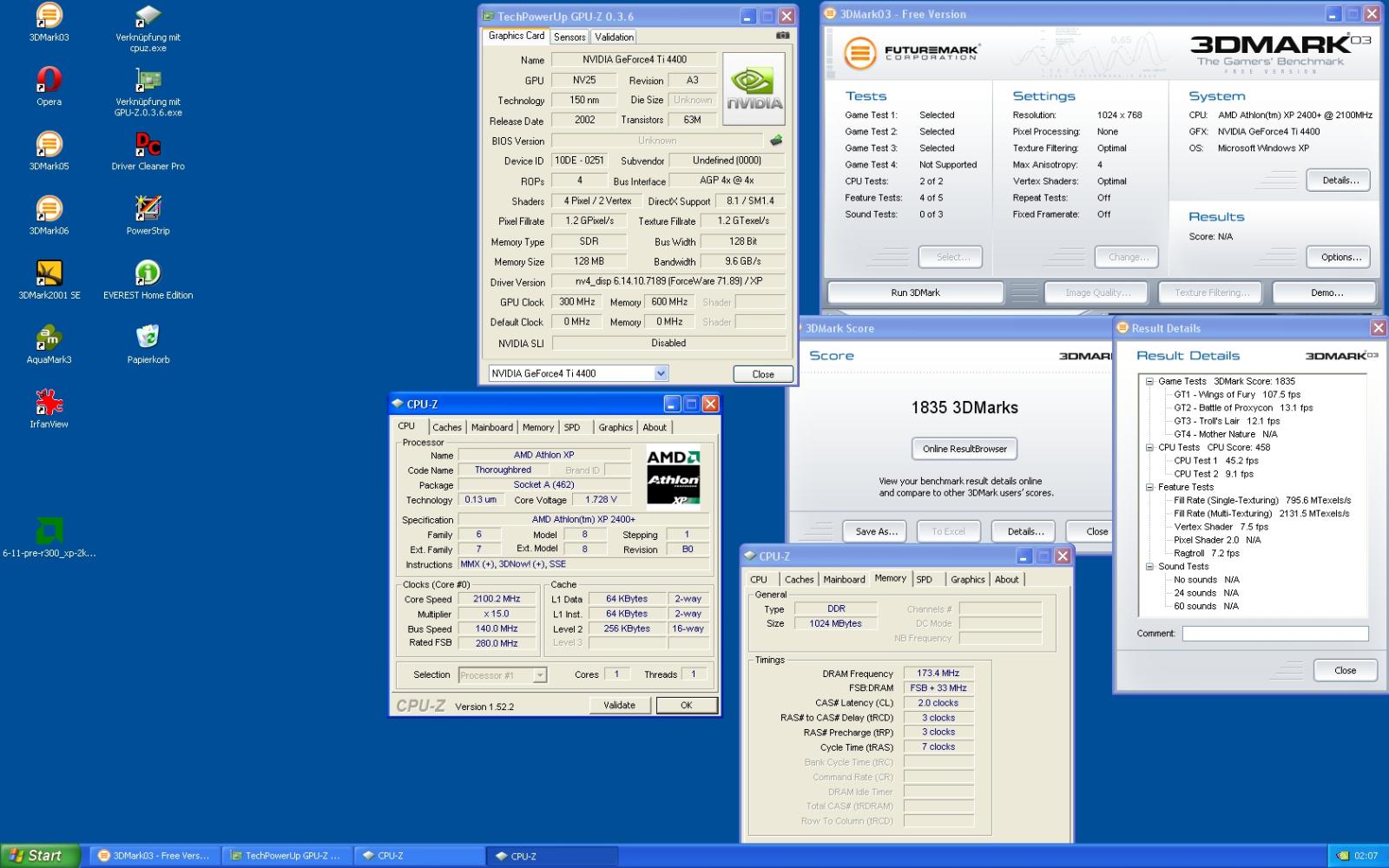Open the Graphics tab in the Memory window
The image size is (1389, 868).
(x=967, y=580)
